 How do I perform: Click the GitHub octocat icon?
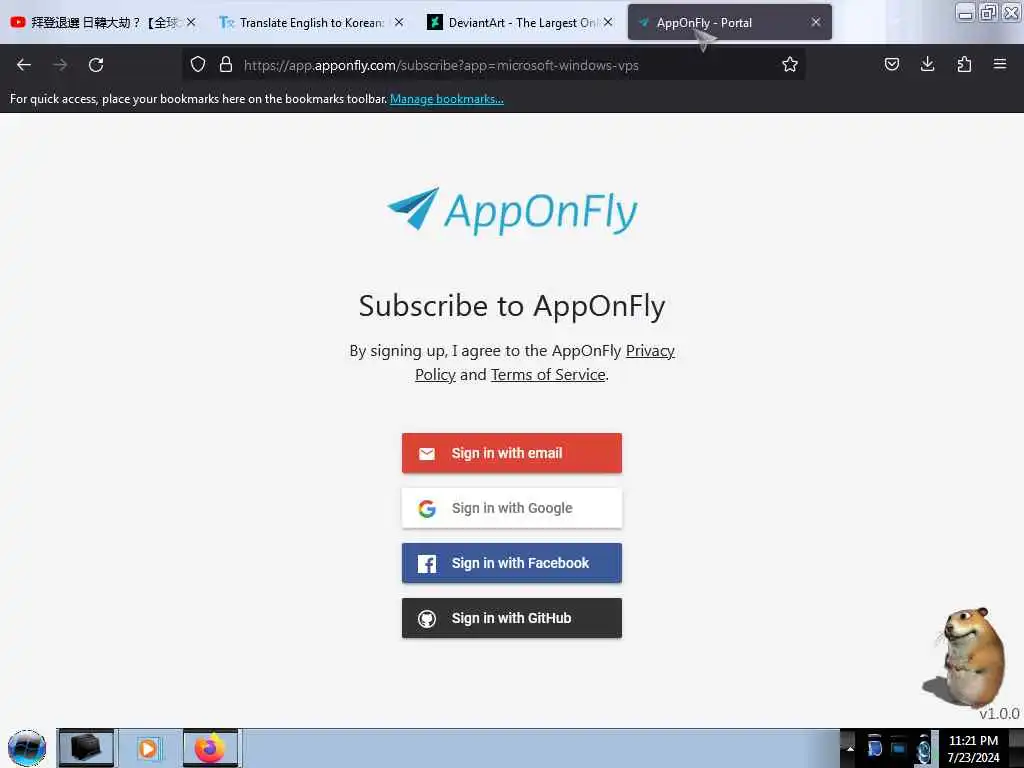click(x=427, y=618)
